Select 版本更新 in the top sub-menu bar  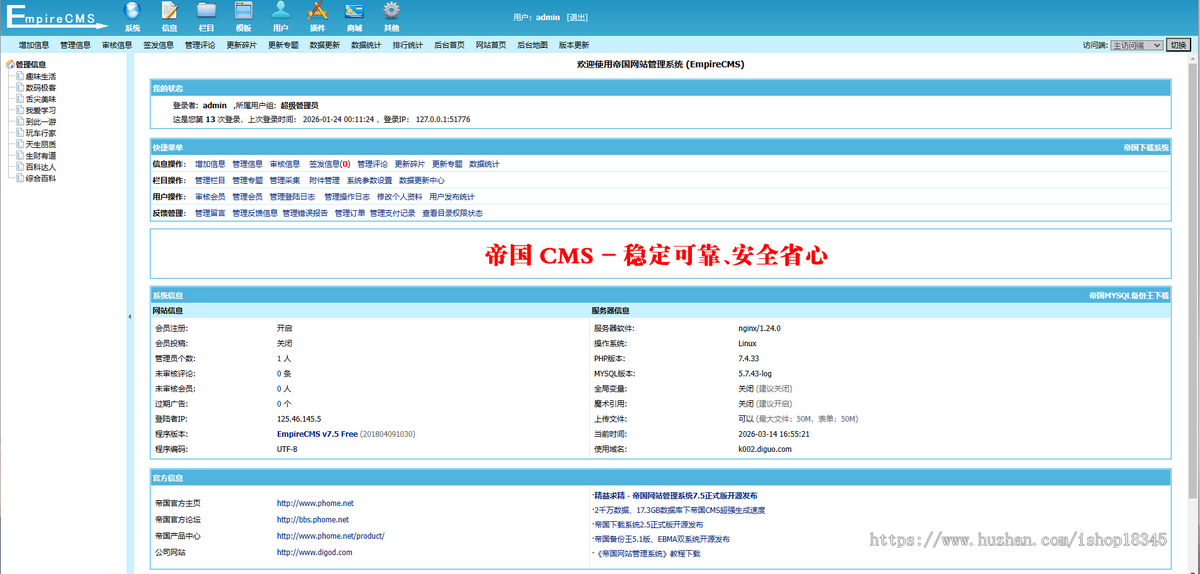[574, 45]
